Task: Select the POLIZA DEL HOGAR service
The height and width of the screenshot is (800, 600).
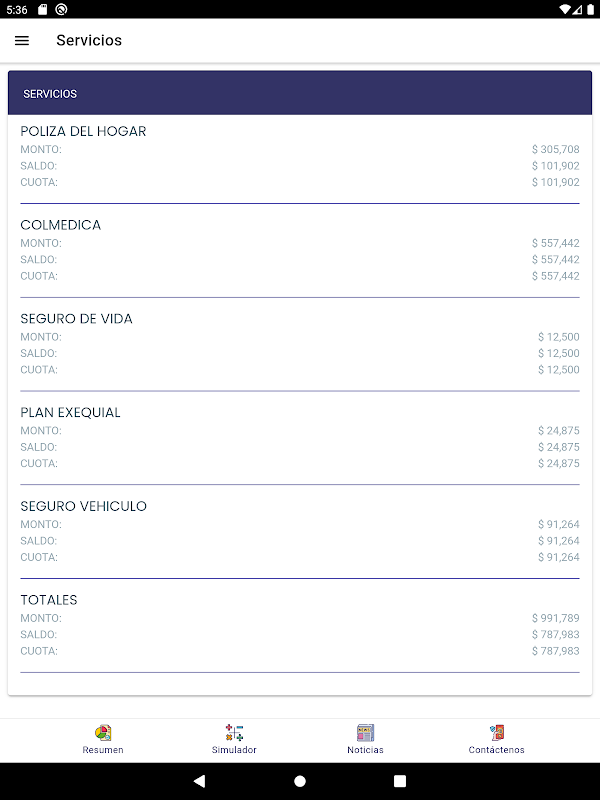Action: [x=300, y=156]
